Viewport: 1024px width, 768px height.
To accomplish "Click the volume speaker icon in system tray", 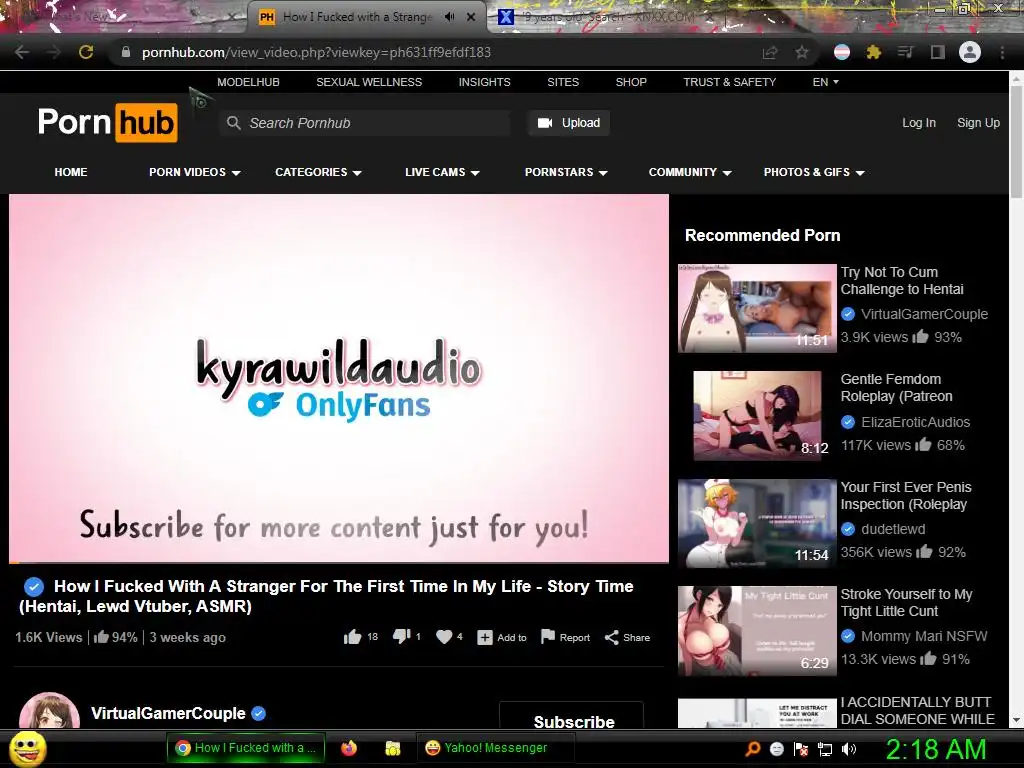I will tap(849, 749).
